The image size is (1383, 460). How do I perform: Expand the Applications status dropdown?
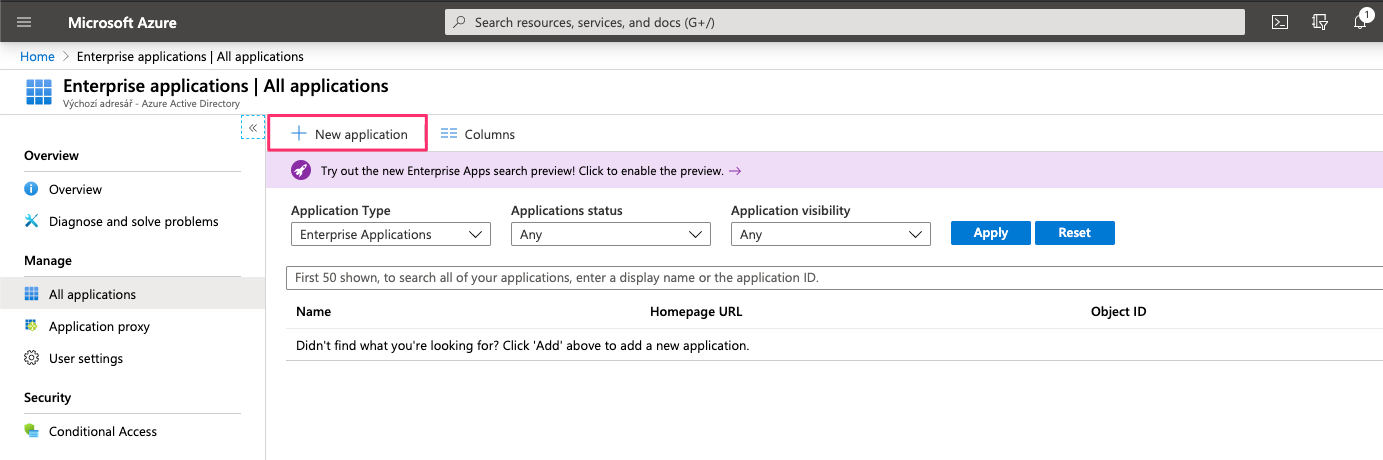(610, 234)
